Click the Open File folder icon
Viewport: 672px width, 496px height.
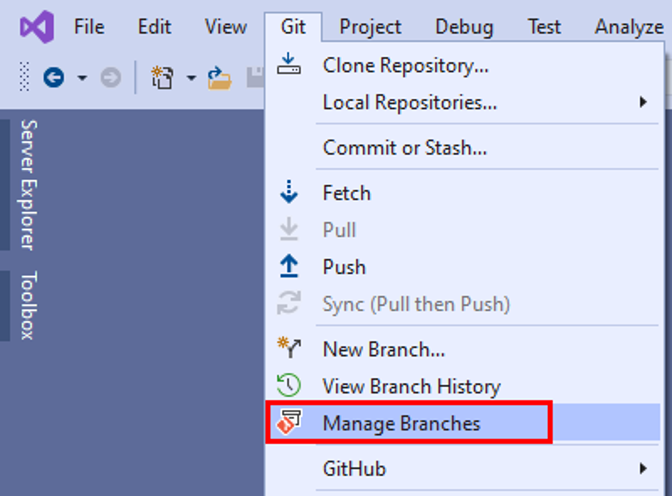pyautogui.click(x=219, y=78)
